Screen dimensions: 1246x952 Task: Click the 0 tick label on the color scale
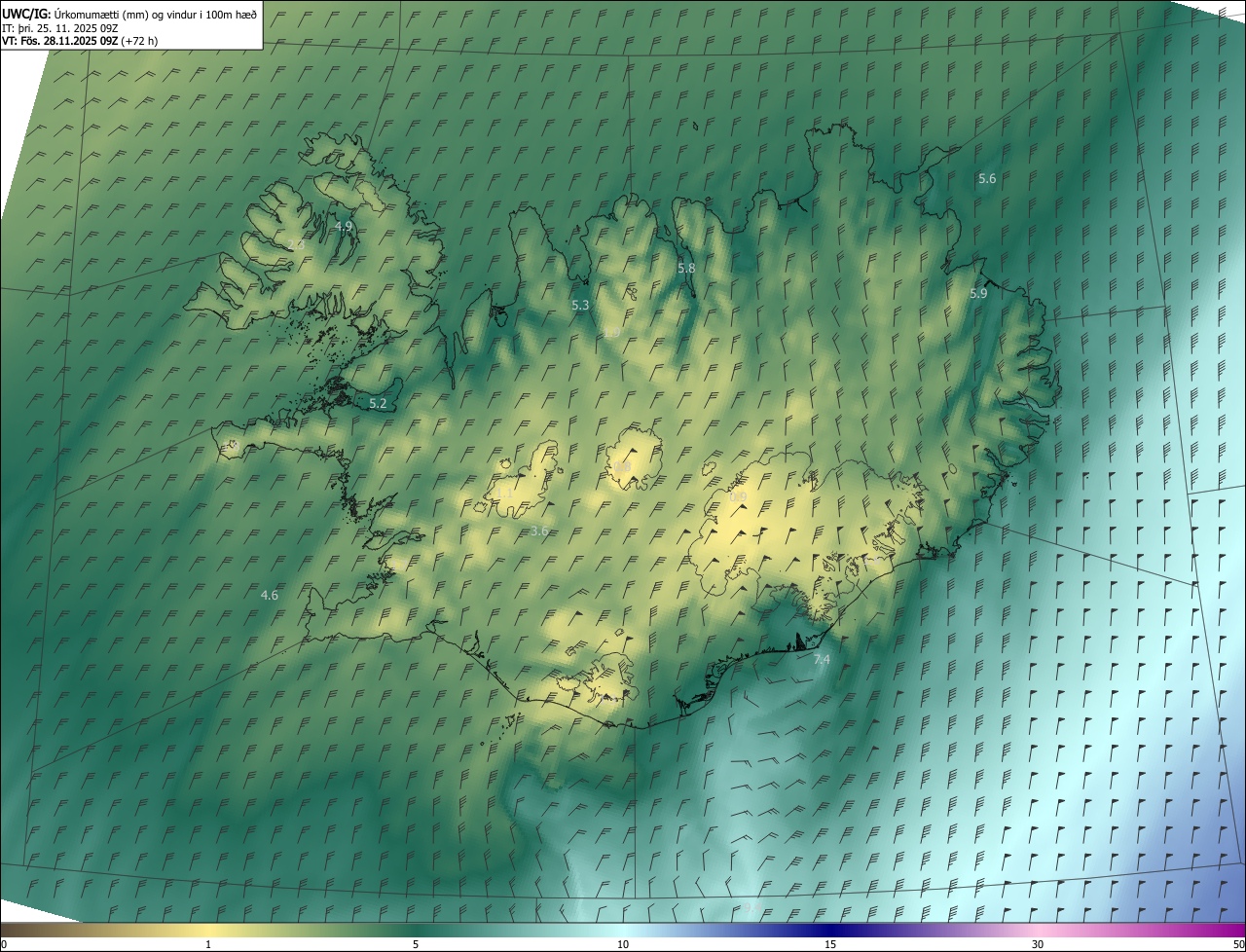tap(4, 945)
